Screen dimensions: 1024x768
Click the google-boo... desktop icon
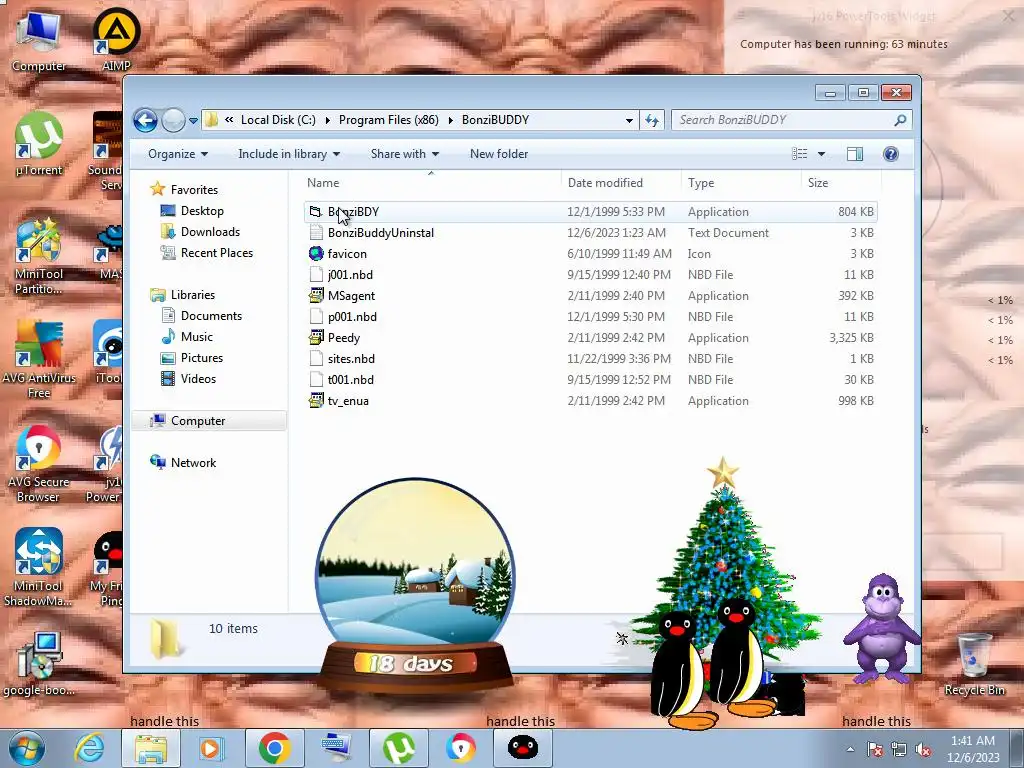tap(39, 665)
